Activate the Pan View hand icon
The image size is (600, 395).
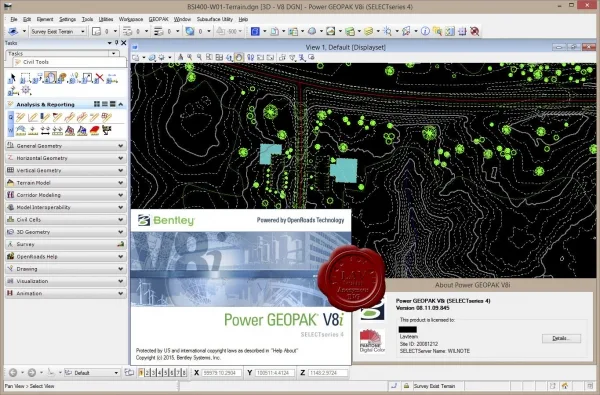click(239, 57)
